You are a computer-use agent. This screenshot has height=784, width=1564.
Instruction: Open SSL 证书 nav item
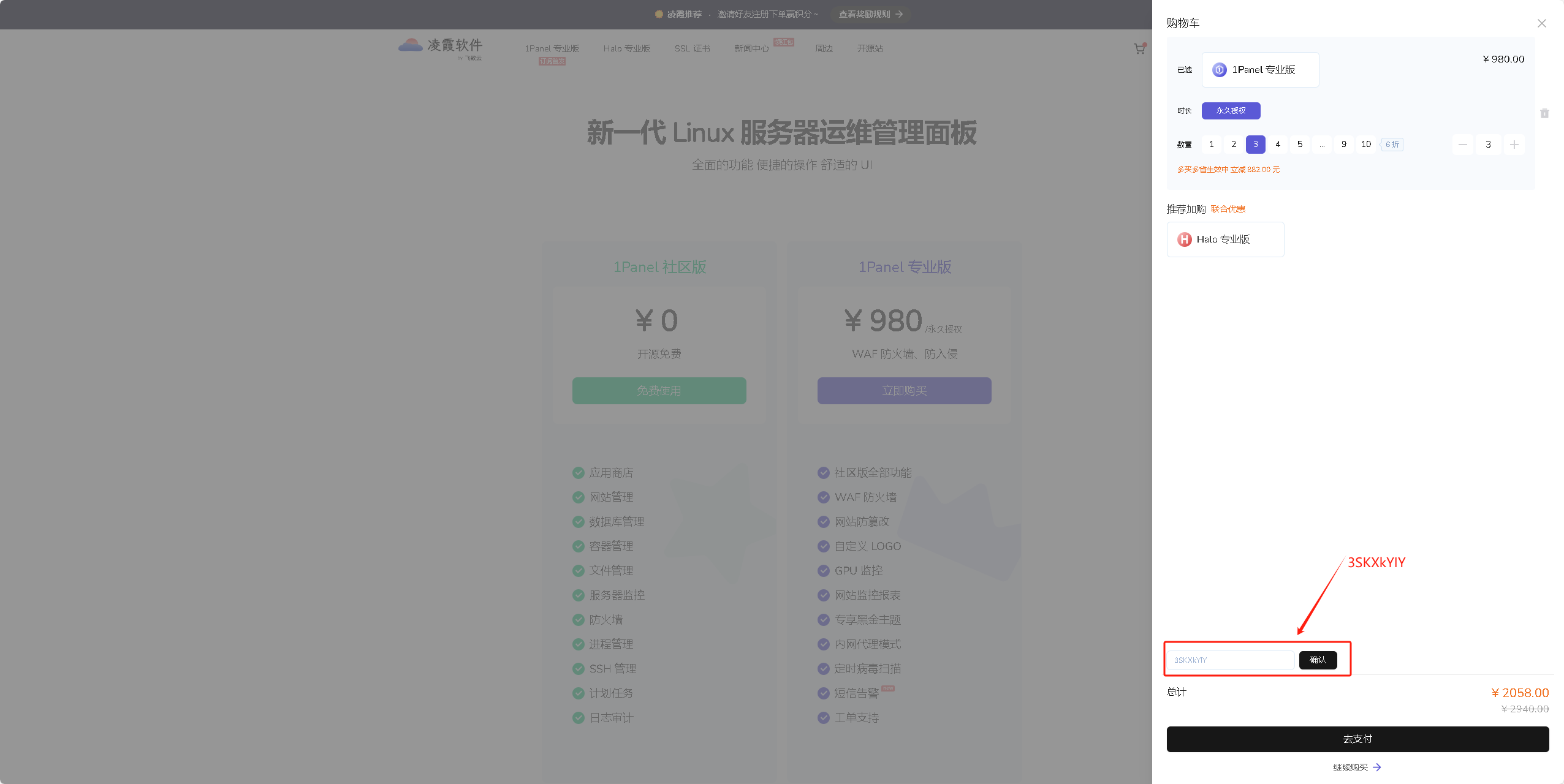pos(692,48)
